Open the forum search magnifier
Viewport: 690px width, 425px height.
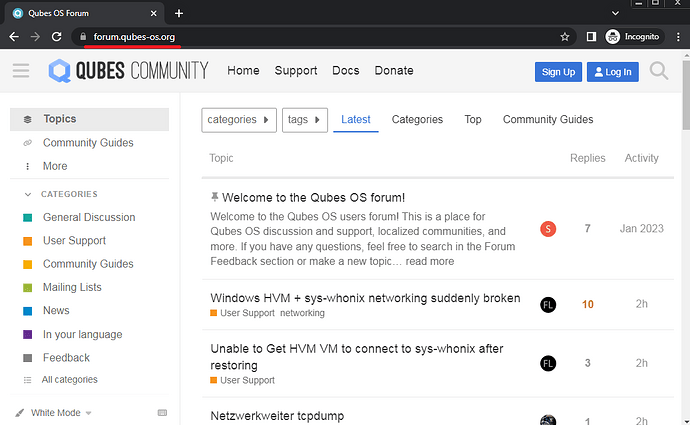[659, 71]
